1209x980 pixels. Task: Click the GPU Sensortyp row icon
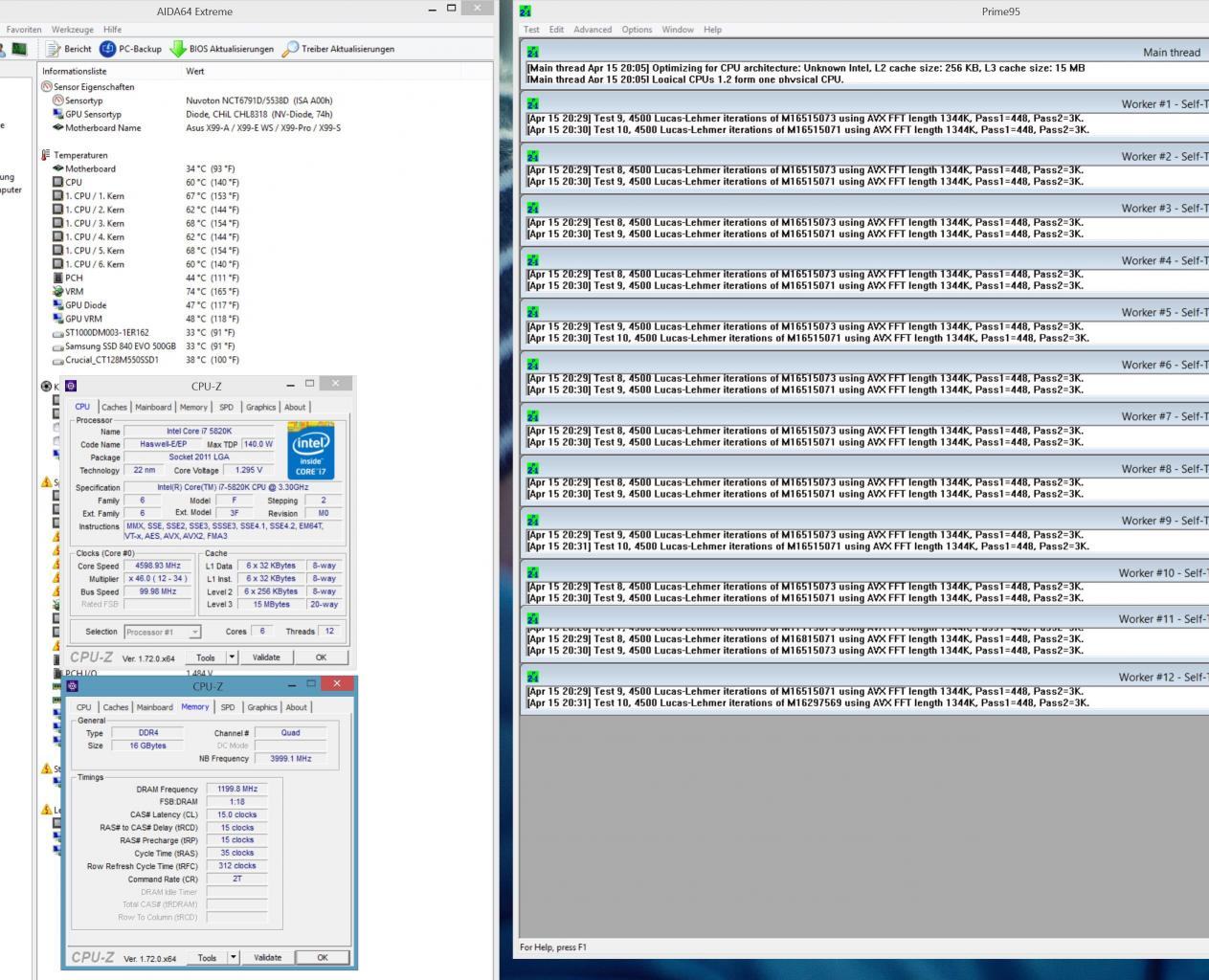[x=58, y=114]
